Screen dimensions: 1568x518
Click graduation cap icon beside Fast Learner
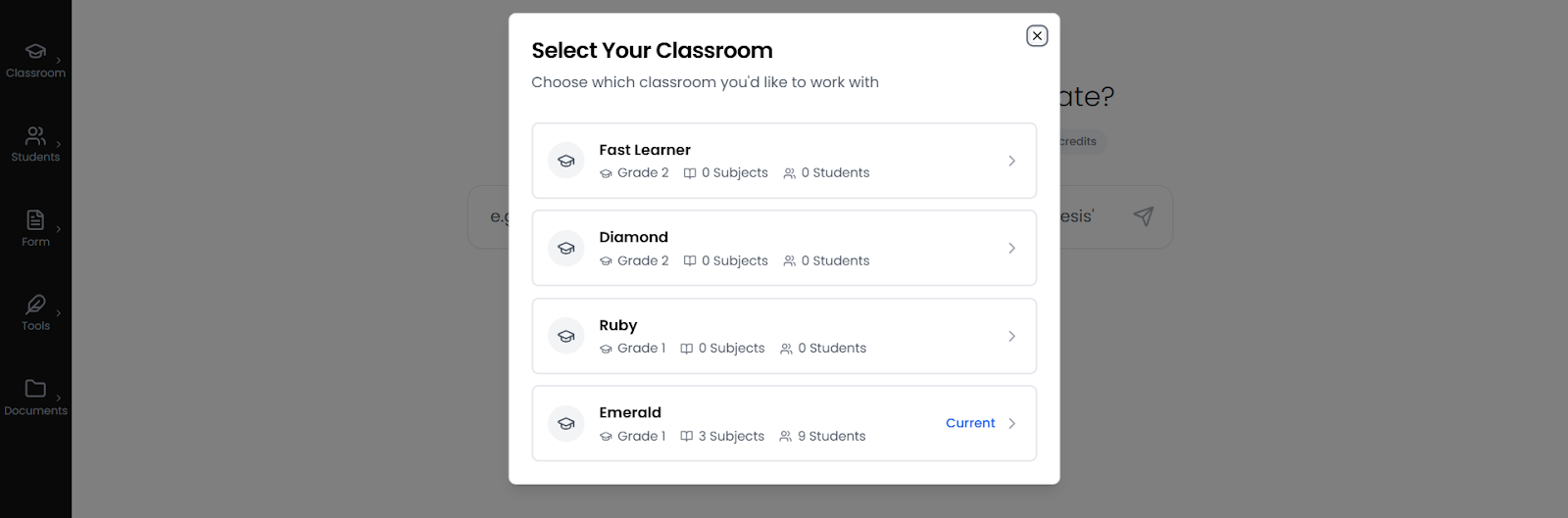[566, 161]
